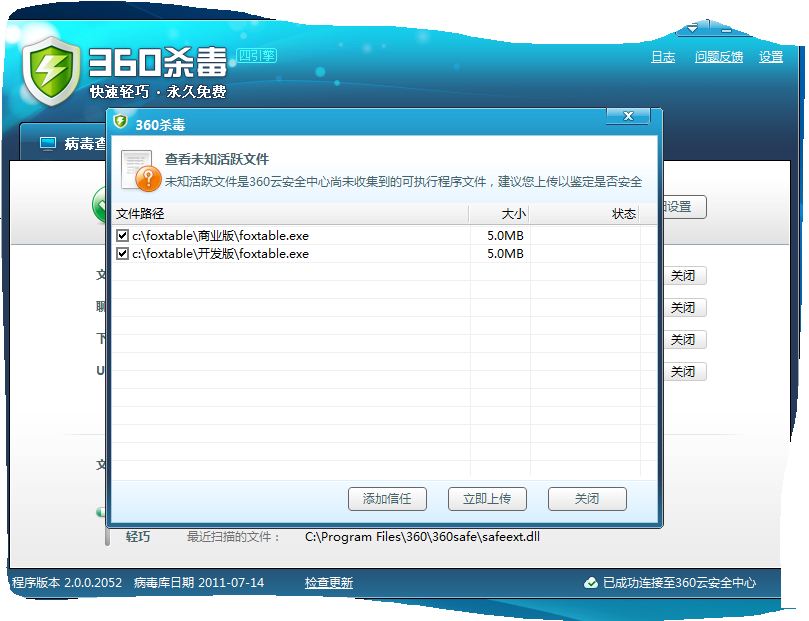809x621 pixels.
Task: Click the 程序版本 2.0.0.2052 status text
Action: tap(67, 583)
